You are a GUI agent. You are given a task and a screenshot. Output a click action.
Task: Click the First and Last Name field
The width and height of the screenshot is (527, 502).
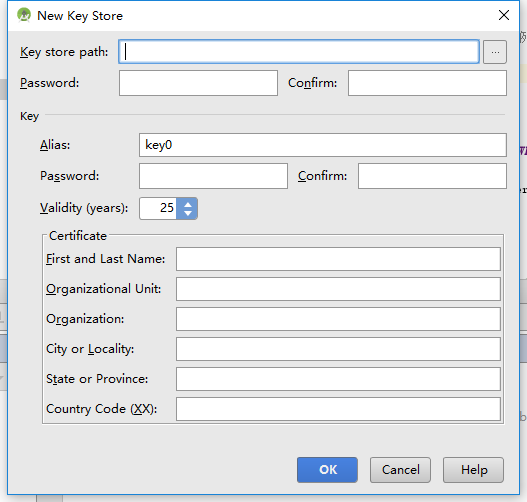(338, 259)
